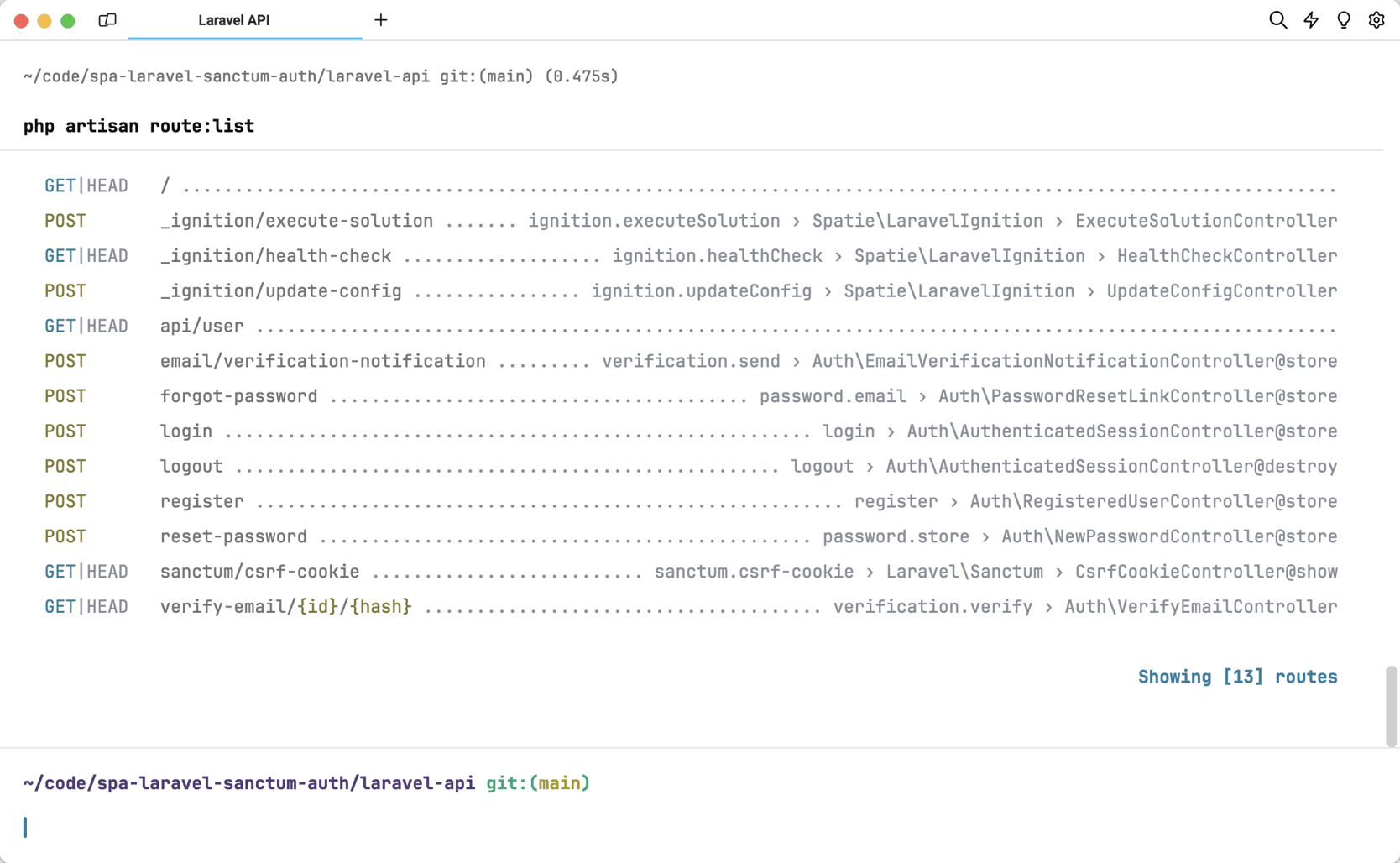The height and width of the screenshot is (863, 1400).
Task: Open the bookmarks panel icon beside traffic lights
Action: [107, 19]
